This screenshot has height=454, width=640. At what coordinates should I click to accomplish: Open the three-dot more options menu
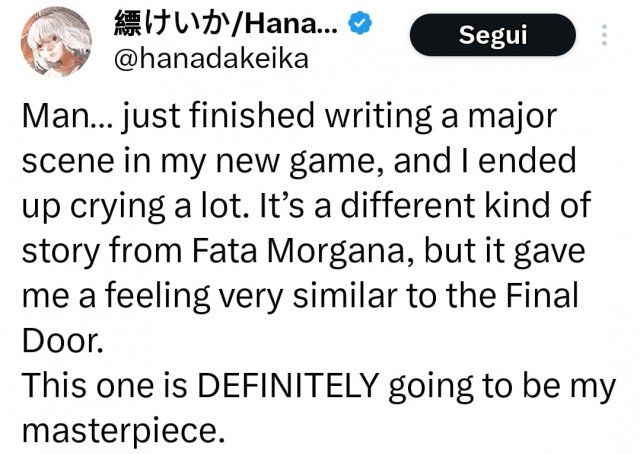click(x=604, y=37)
